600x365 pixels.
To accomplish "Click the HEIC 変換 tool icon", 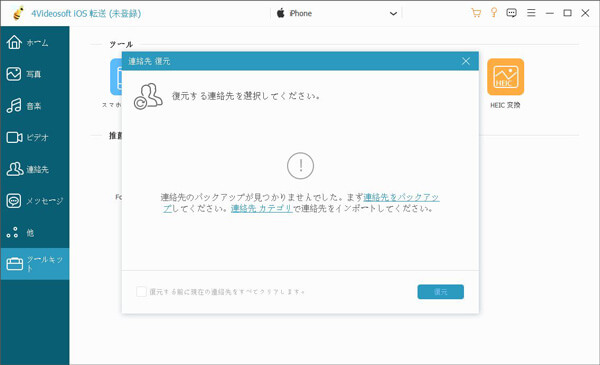I will [505, 77].
